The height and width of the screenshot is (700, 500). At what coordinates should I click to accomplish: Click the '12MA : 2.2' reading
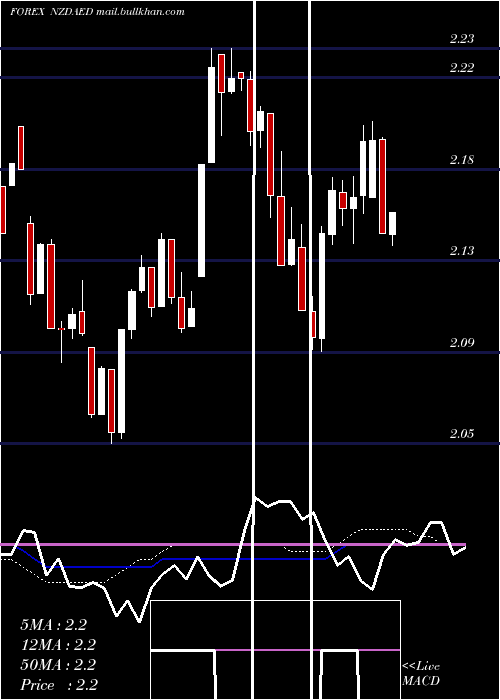pos(58,645)
